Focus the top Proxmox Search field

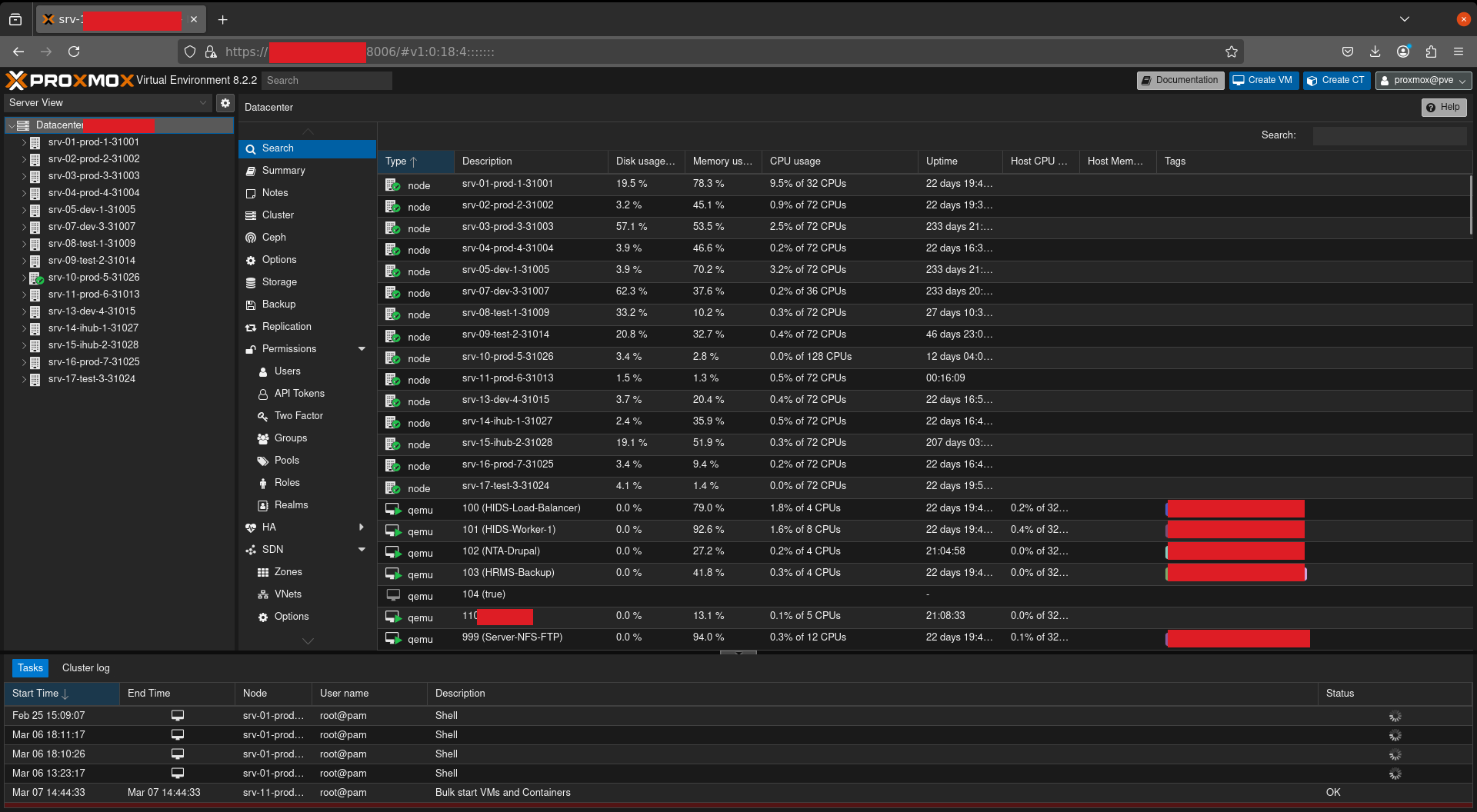point(326,81)
